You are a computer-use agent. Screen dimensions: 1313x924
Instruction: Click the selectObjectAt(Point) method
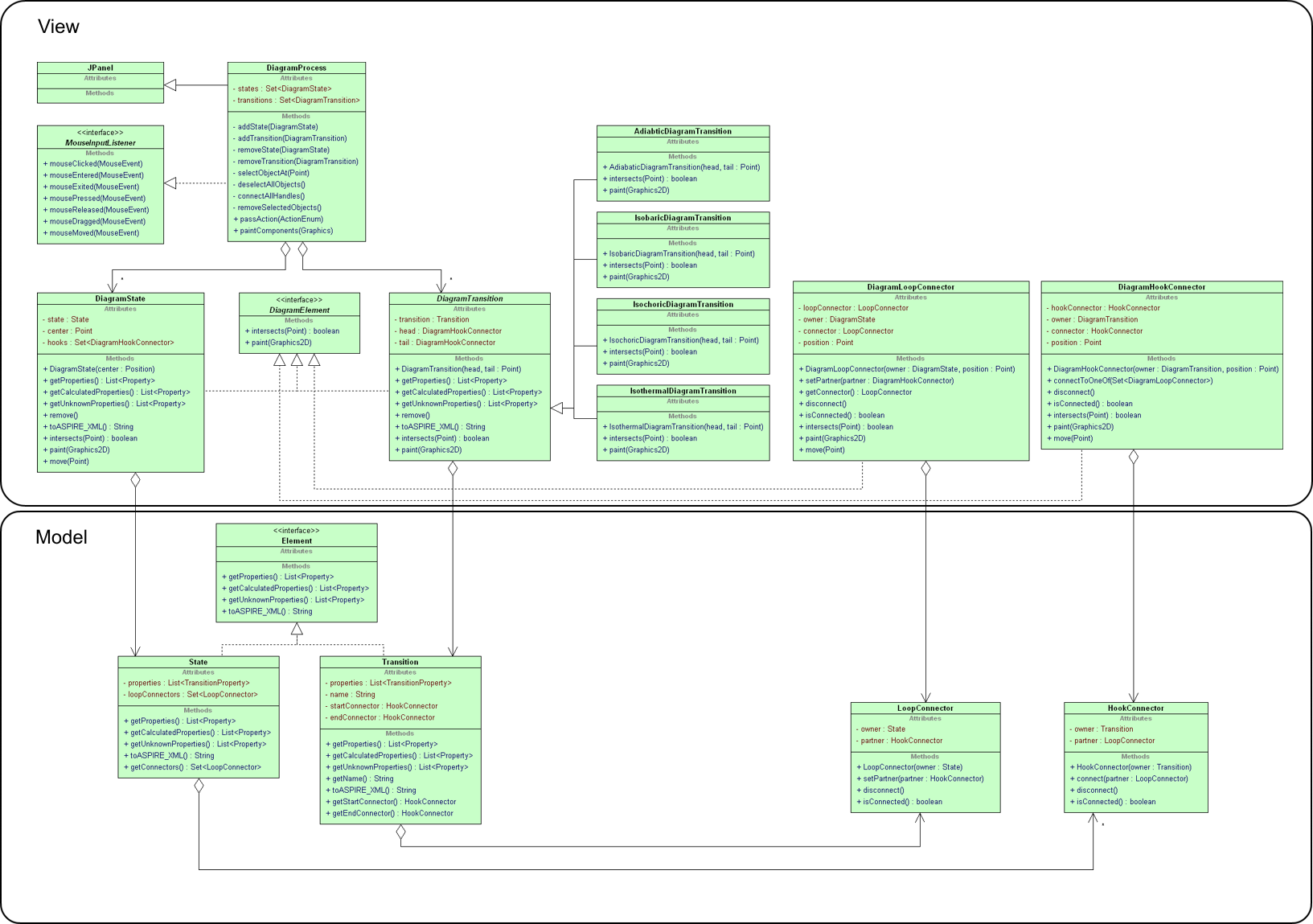tap(271, 173)
